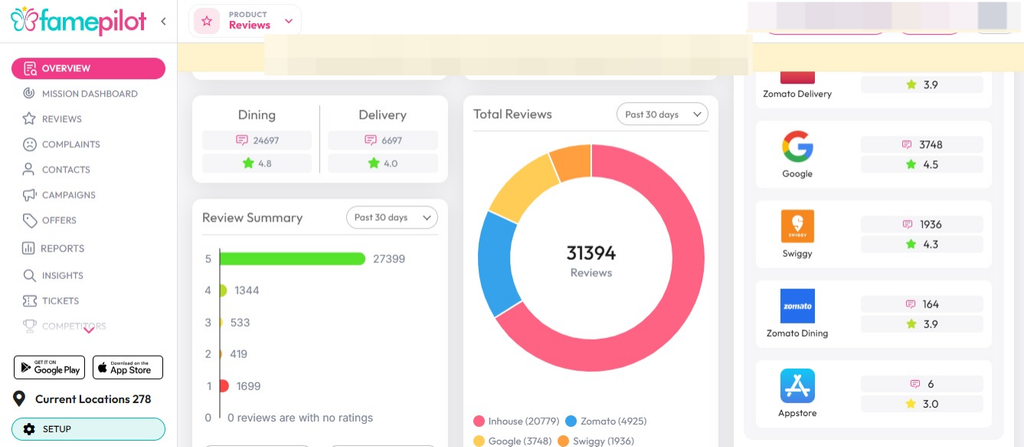
Task: Click the green 5-star rating bar
Action: [293, 259]
